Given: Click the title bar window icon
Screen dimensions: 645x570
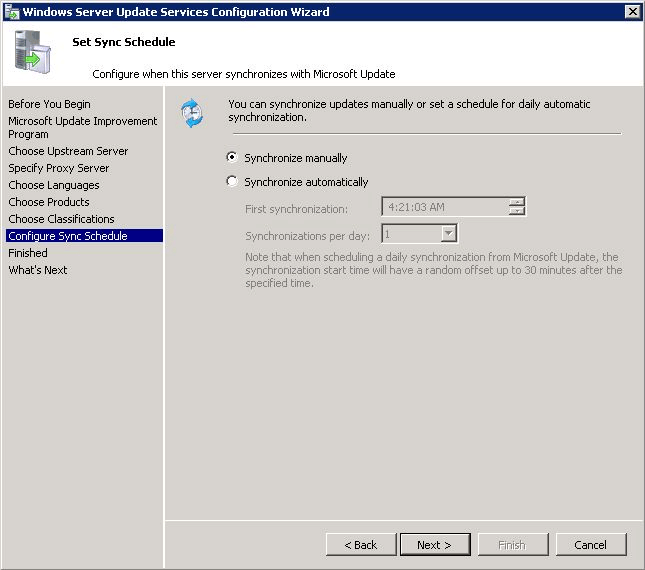Looking at the screenshot, I should (x=11, y=11).
